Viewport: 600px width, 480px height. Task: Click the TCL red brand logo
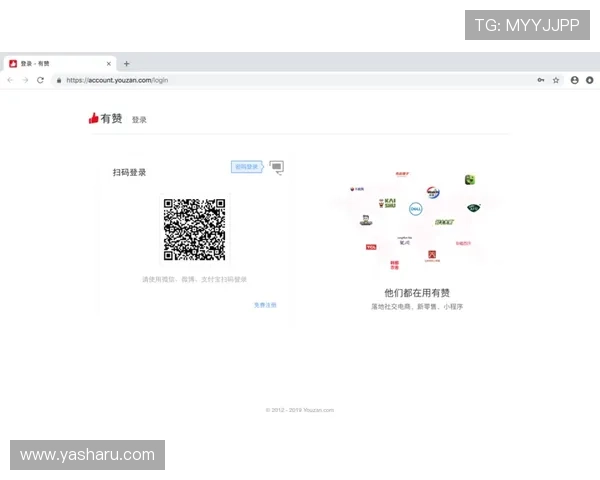pos(371,247)
